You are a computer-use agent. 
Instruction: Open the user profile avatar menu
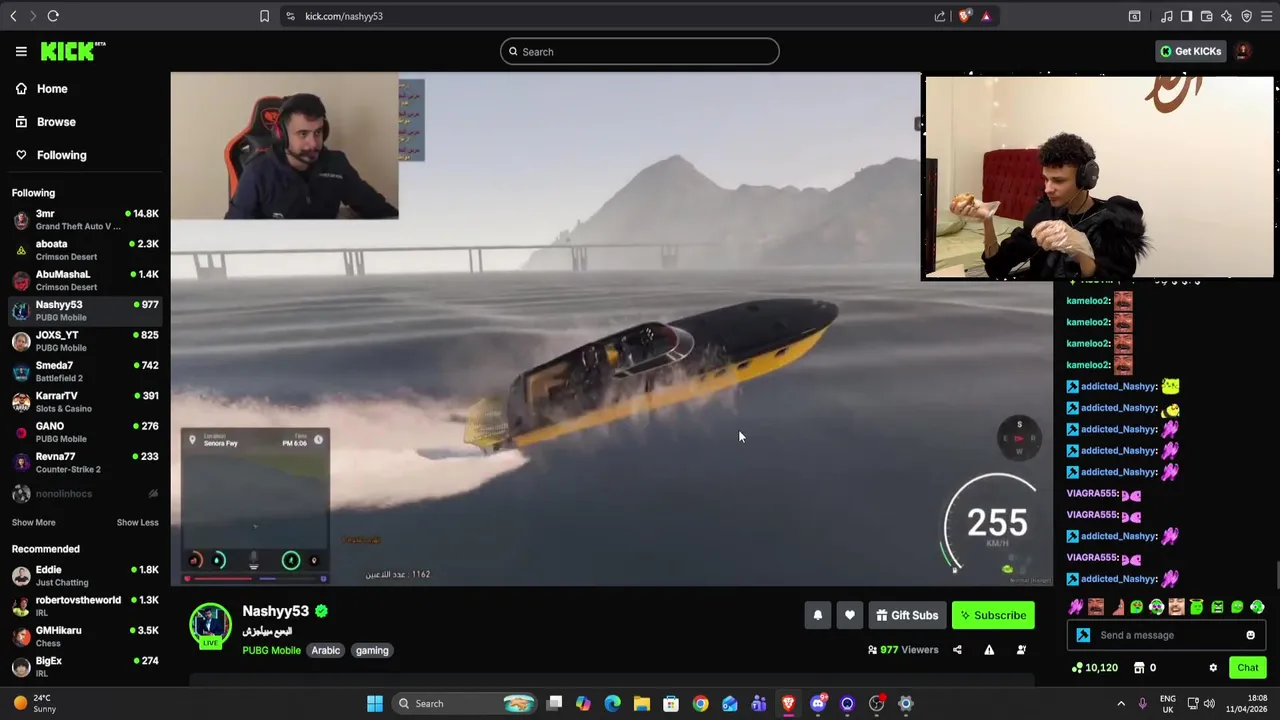(1243, 51)
